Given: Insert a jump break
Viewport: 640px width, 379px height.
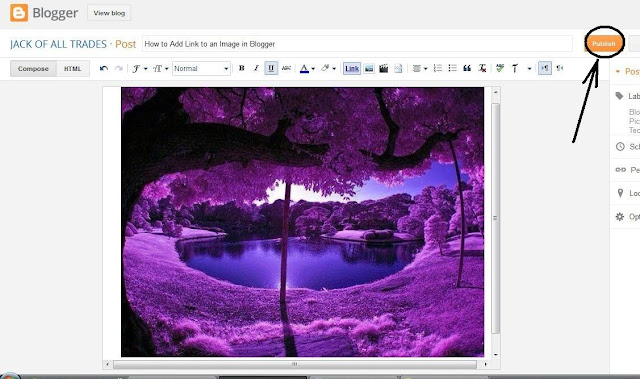Looking at the screenshot, I should (x=398, y=69).
